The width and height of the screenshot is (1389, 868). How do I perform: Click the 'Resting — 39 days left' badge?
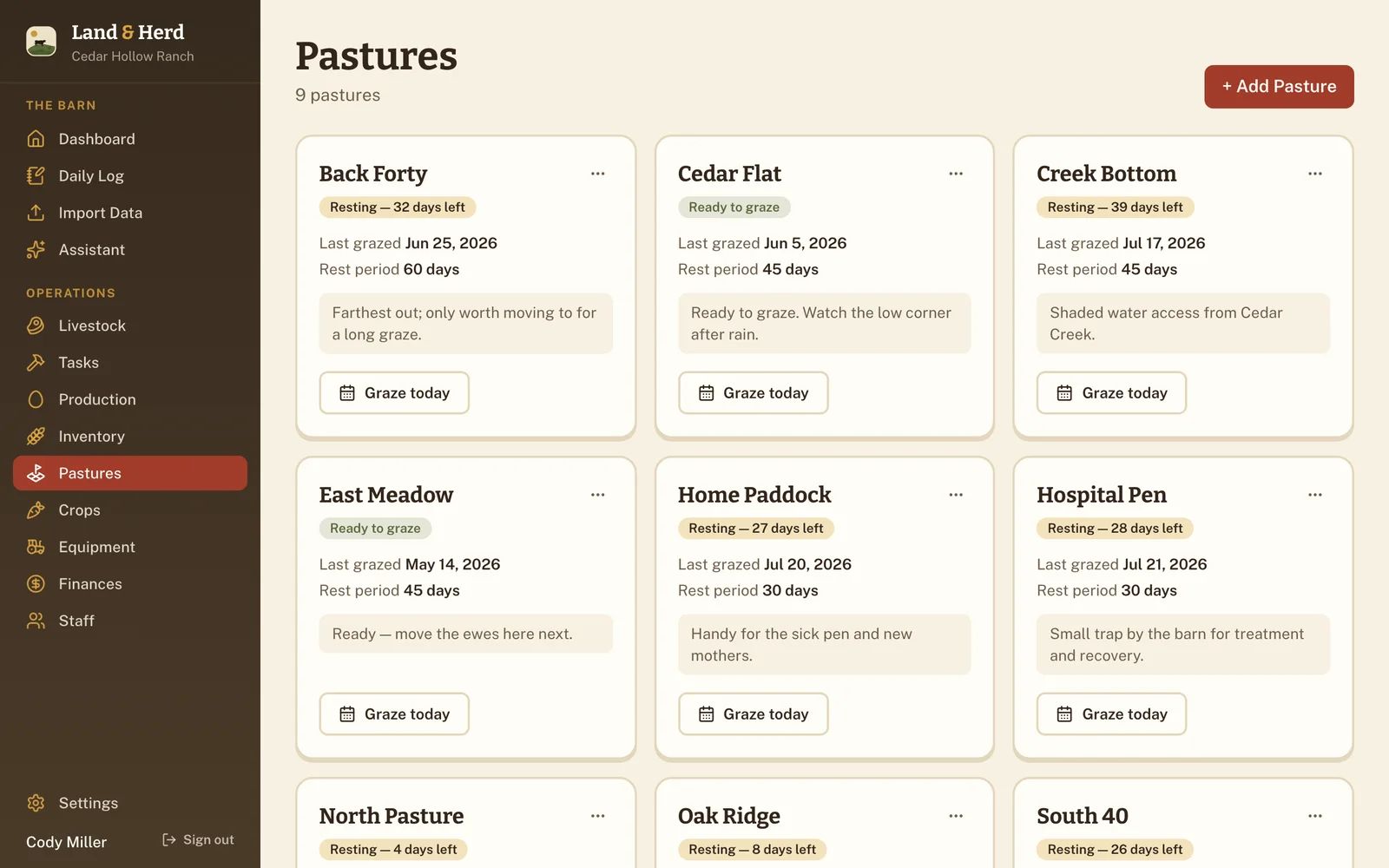click(1116, 207)
